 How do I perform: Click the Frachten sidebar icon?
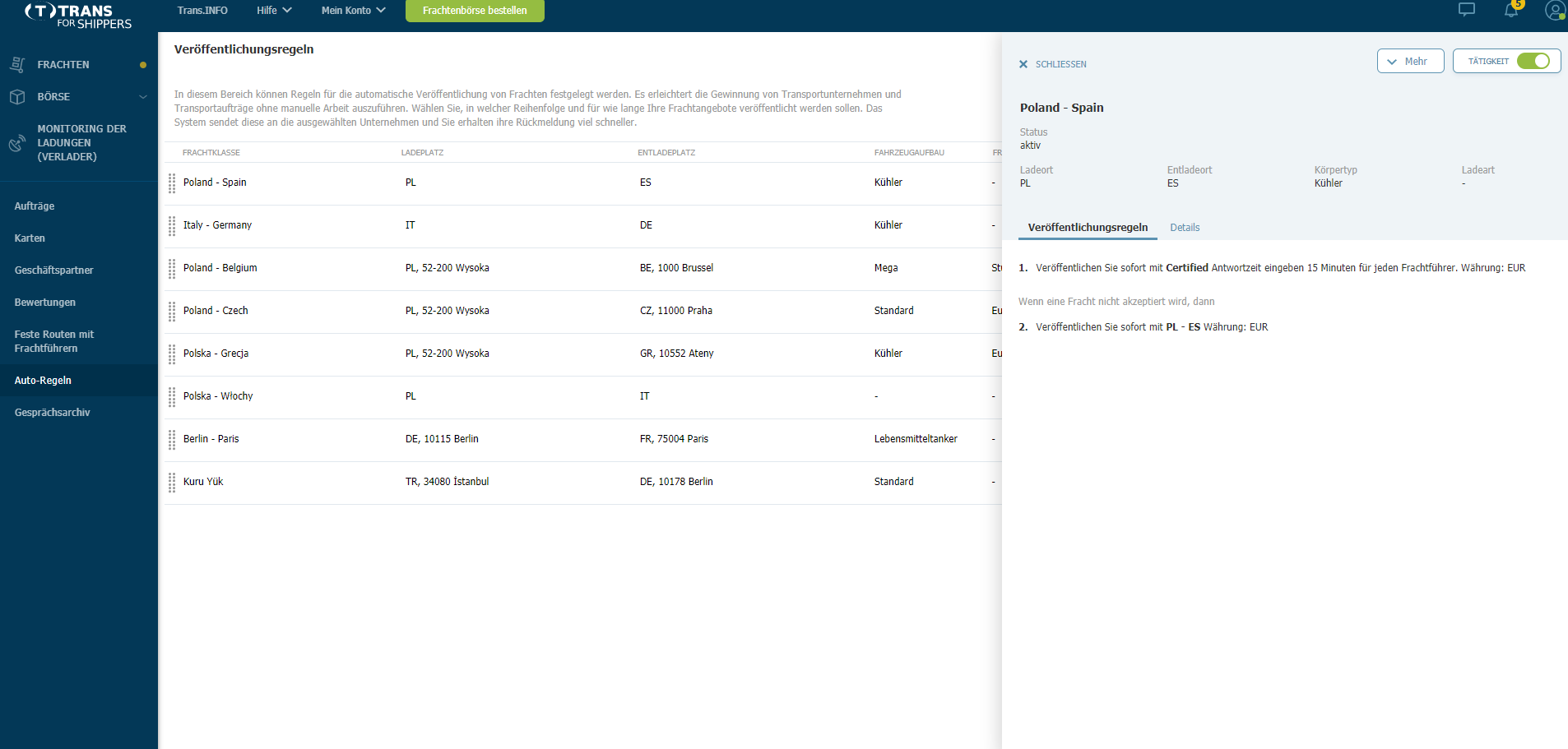point(17,64)
